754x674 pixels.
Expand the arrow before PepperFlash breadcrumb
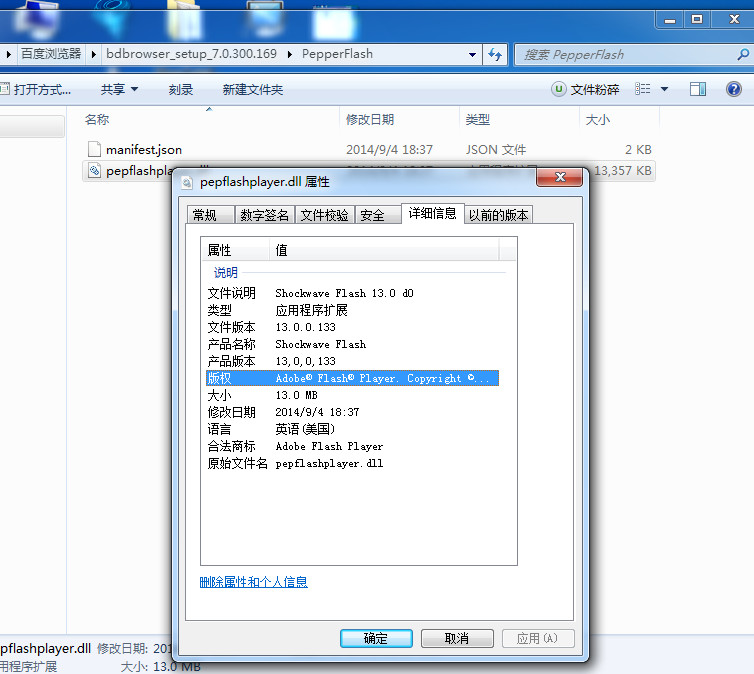coord(291,55)
